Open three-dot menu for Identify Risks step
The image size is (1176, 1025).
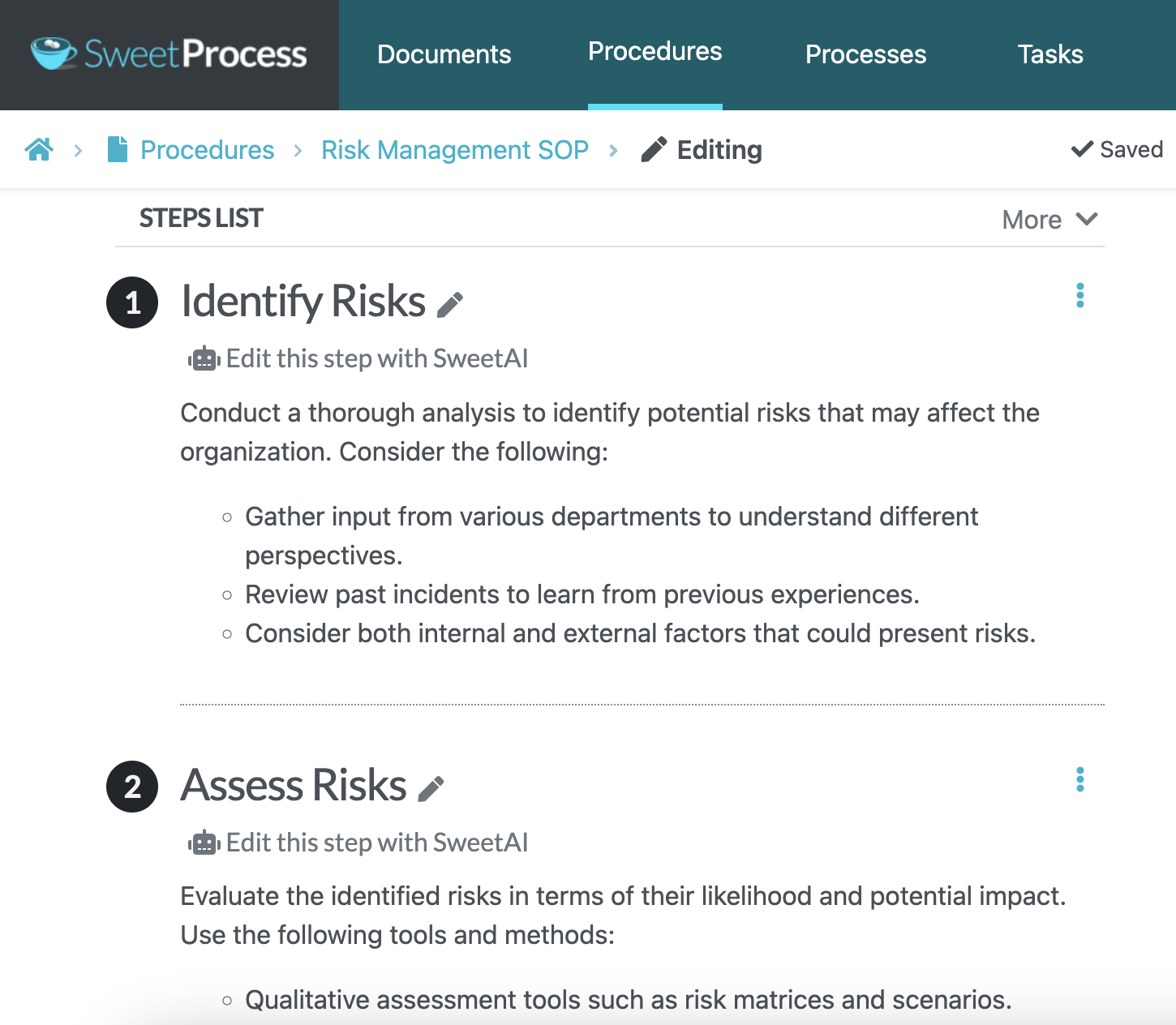(x=1079, y=295)
